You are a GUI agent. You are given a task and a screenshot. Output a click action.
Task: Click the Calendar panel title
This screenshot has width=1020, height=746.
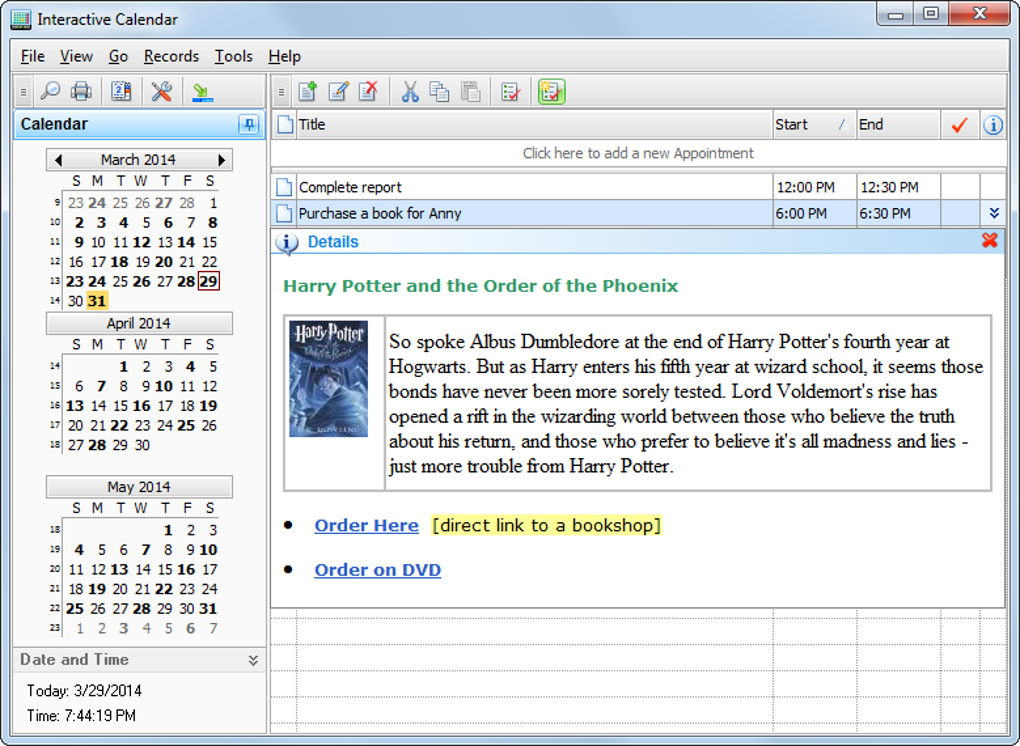coord(54,124)
